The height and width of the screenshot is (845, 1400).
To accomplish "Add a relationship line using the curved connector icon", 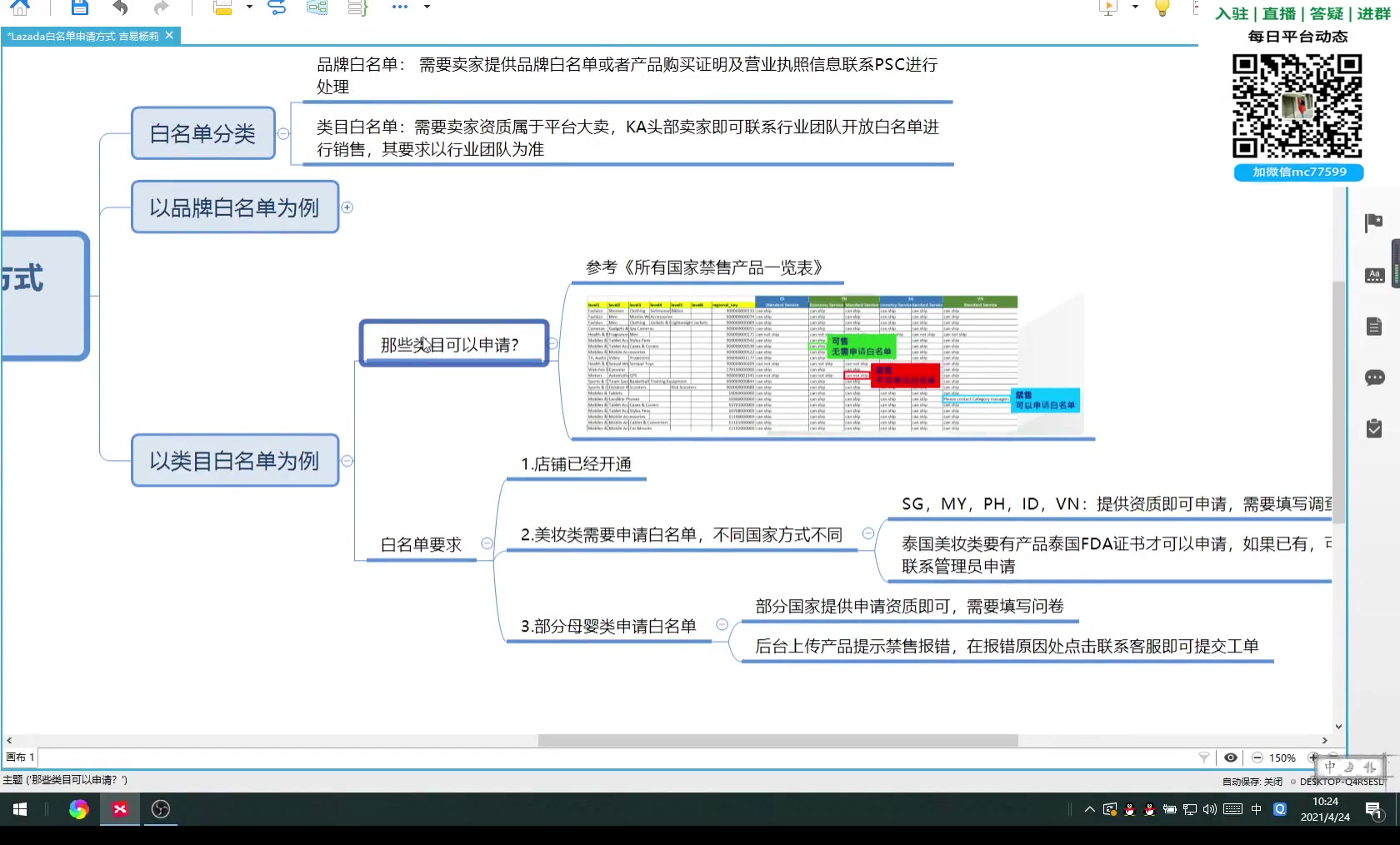I will tap(277, 7).
